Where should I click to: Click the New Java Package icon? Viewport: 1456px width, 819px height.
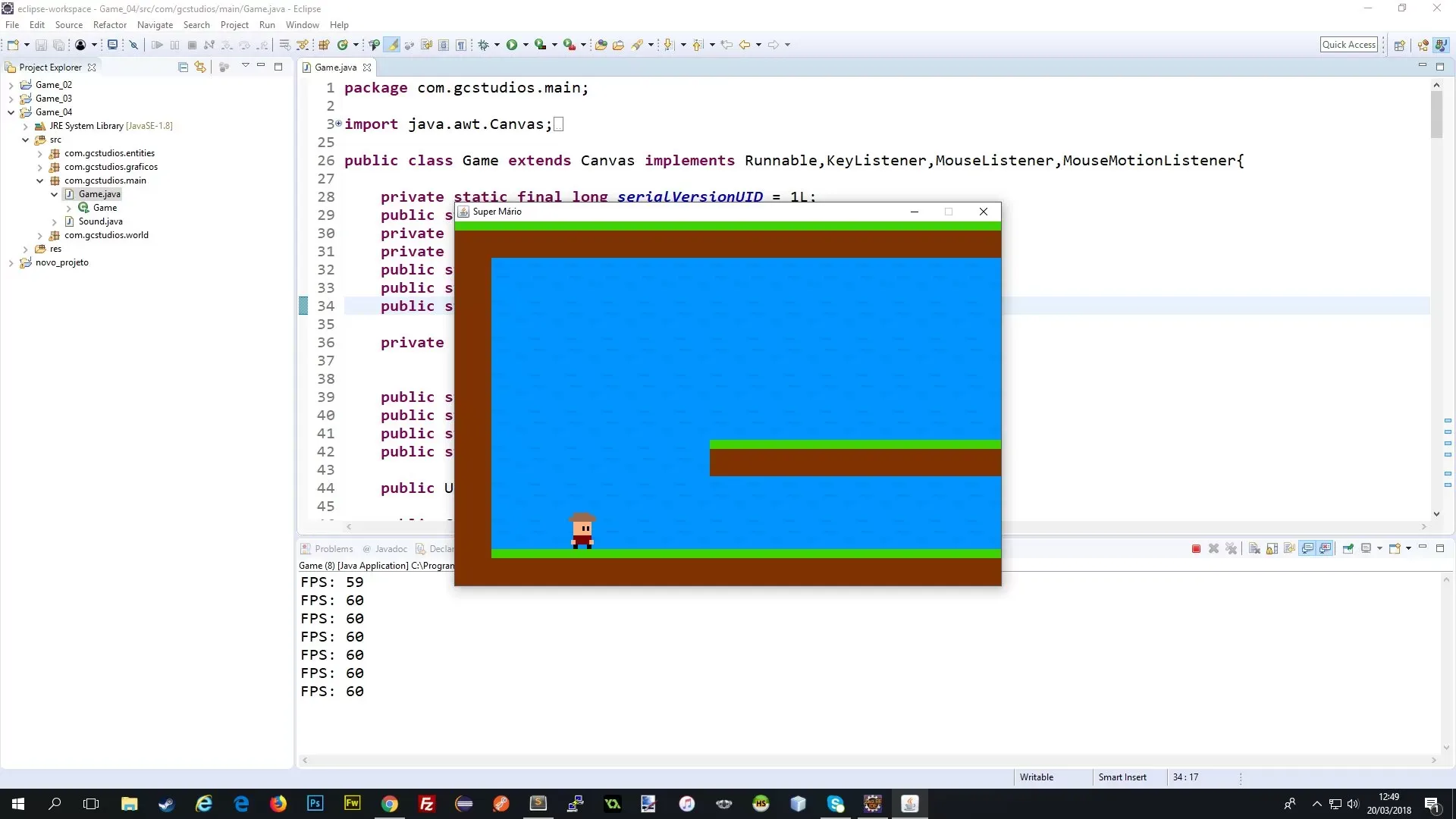click(324, 45)
